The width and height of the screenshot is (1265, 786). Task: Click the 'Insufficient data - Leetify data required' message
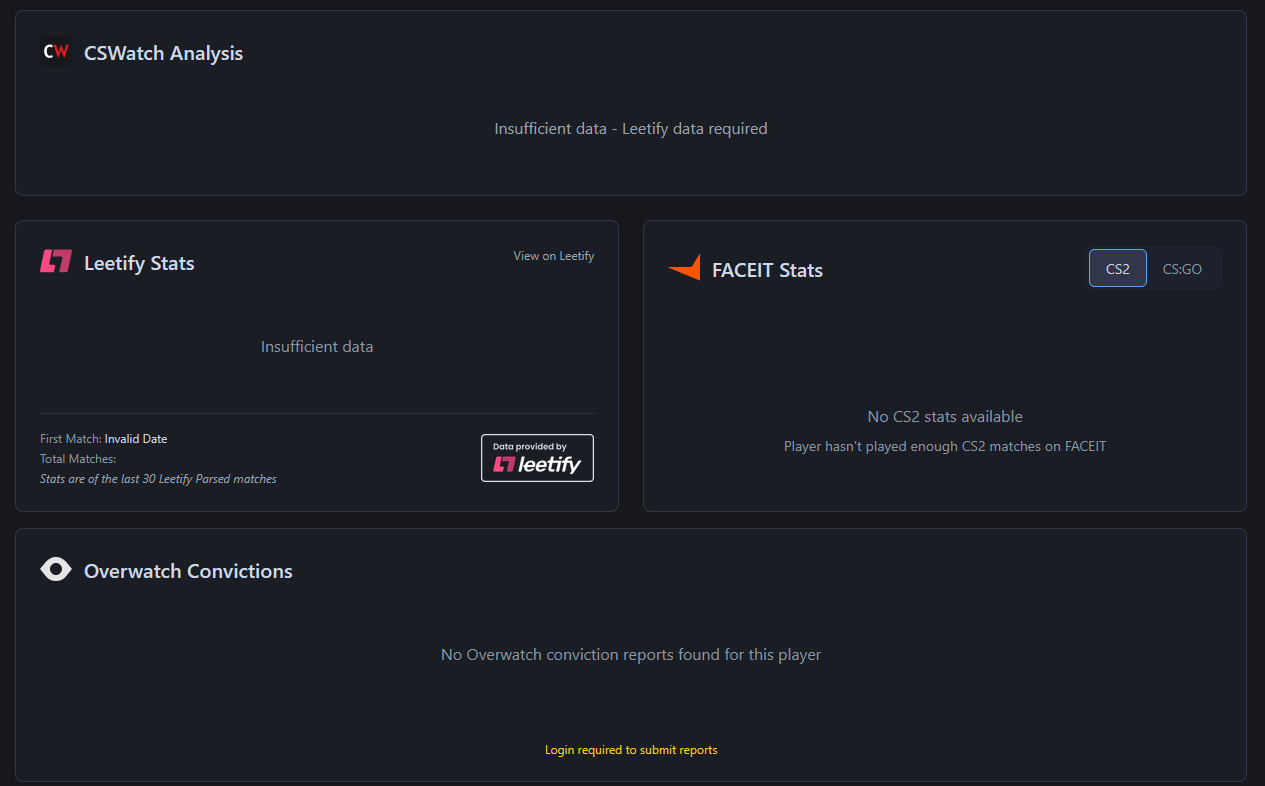click(x=631, y=129)
